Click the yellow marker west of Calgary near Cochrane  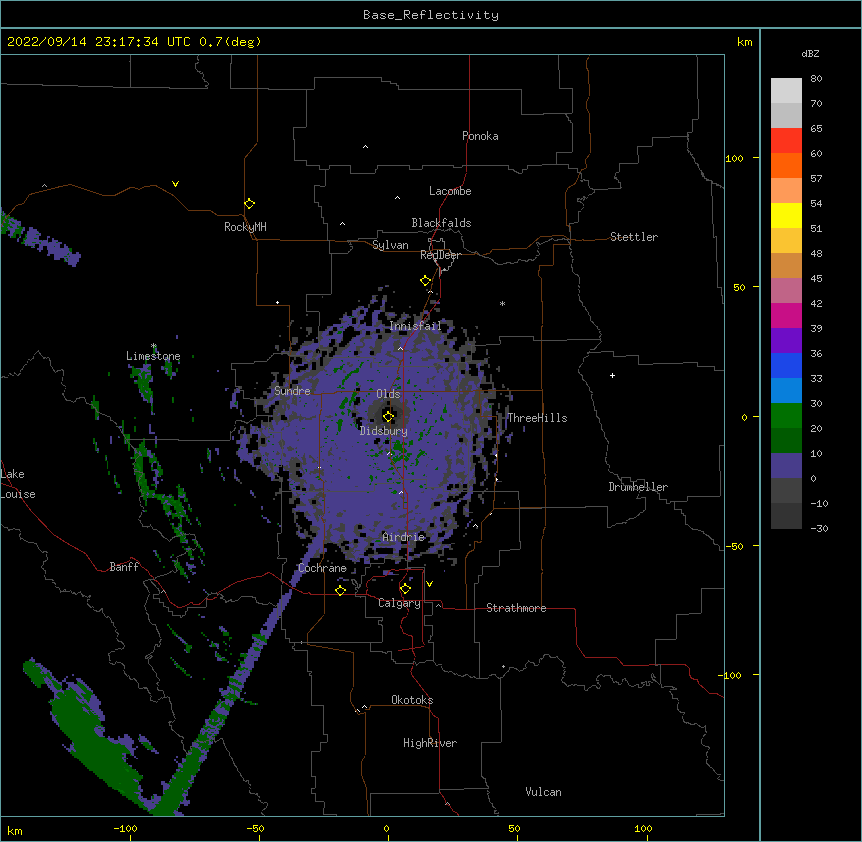pyautogui.click(x=340, y=590)
